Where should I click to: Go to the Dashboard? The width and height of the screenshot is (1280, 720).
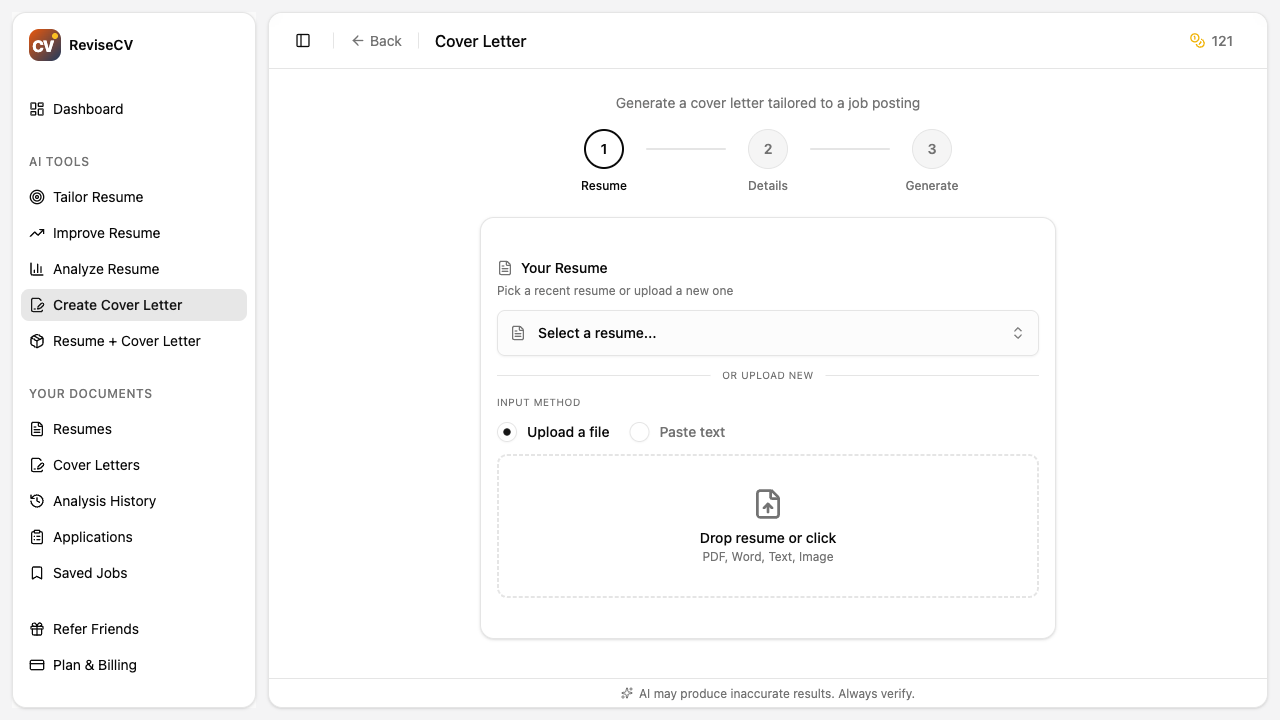pos(88,109)
